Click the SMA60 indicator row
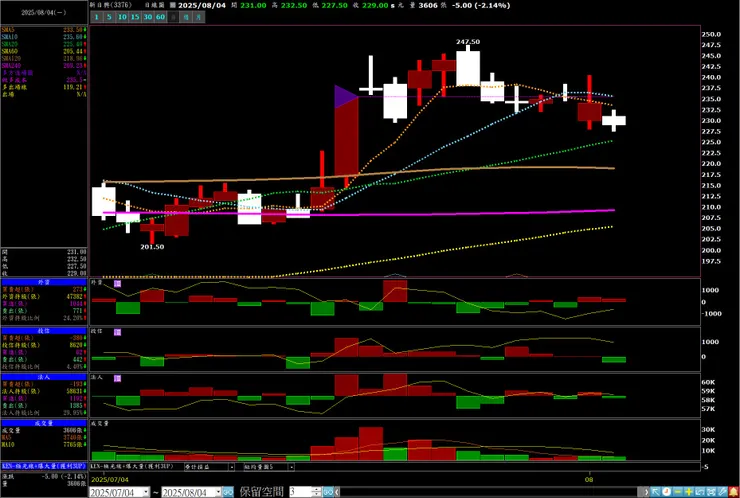 (x=44, y=51)
